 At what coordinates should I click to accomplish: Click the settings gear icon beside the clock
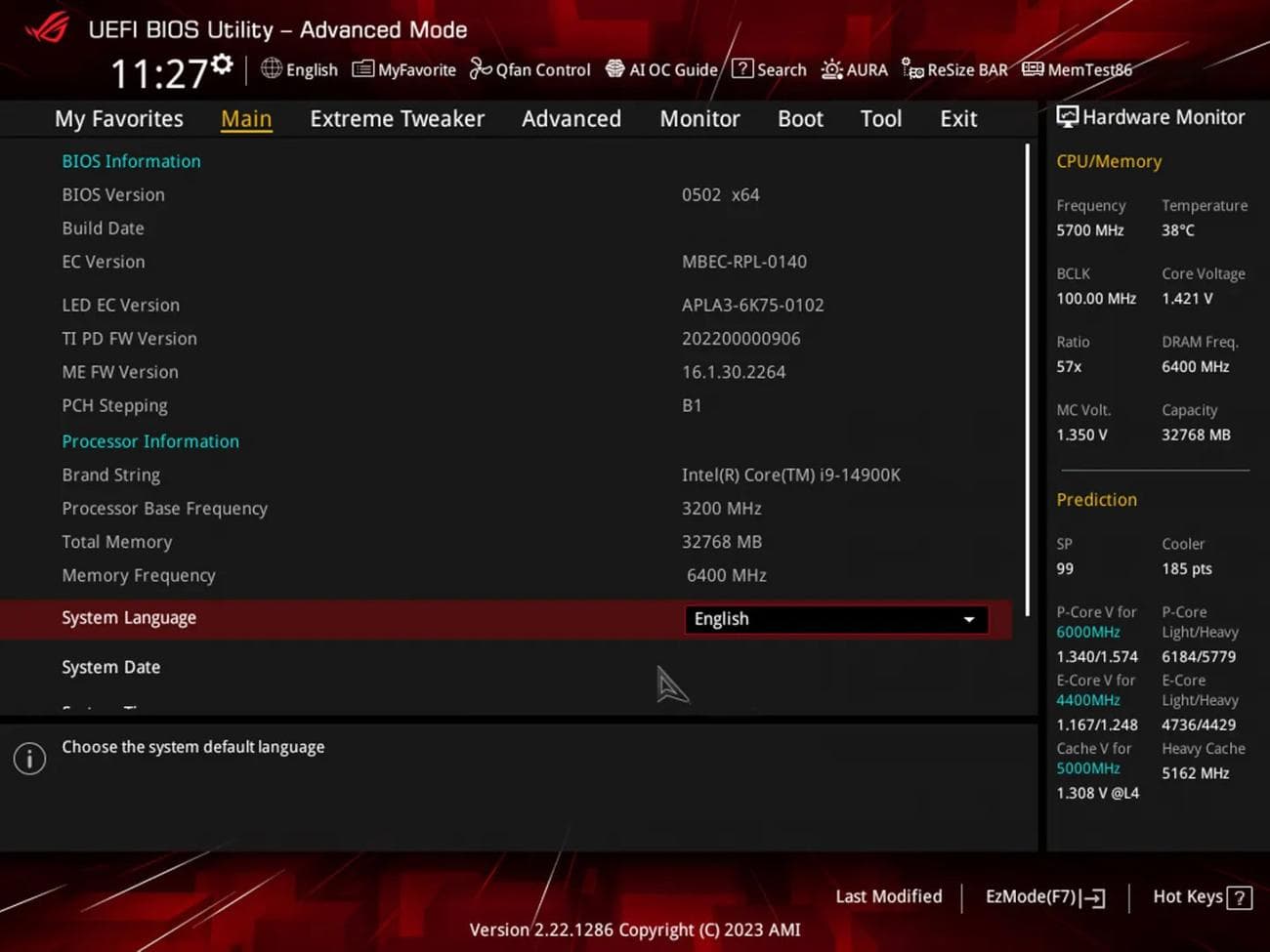223,64
